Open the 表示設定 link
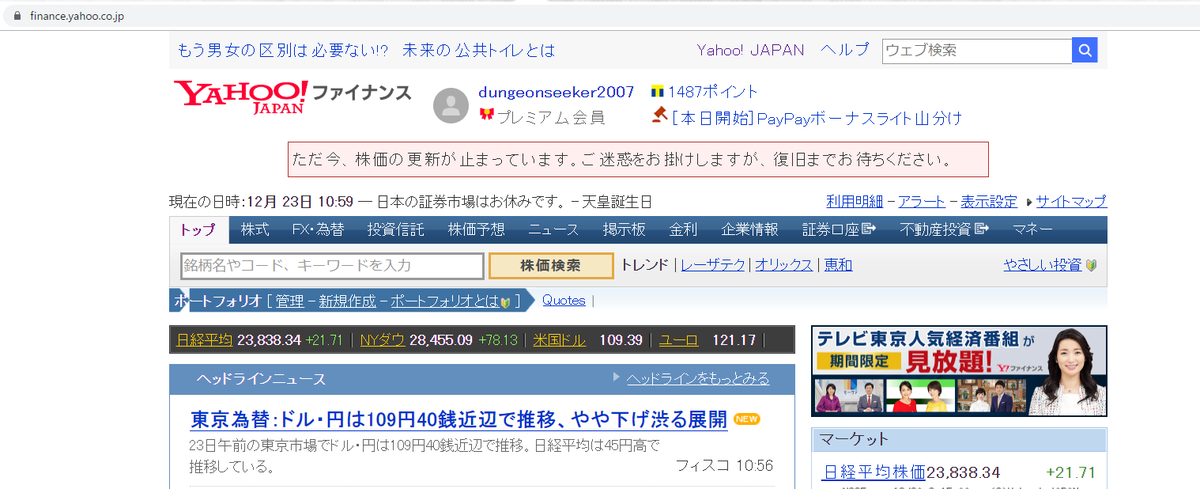The image size is (1200, 489). click(x=989, y=201)
